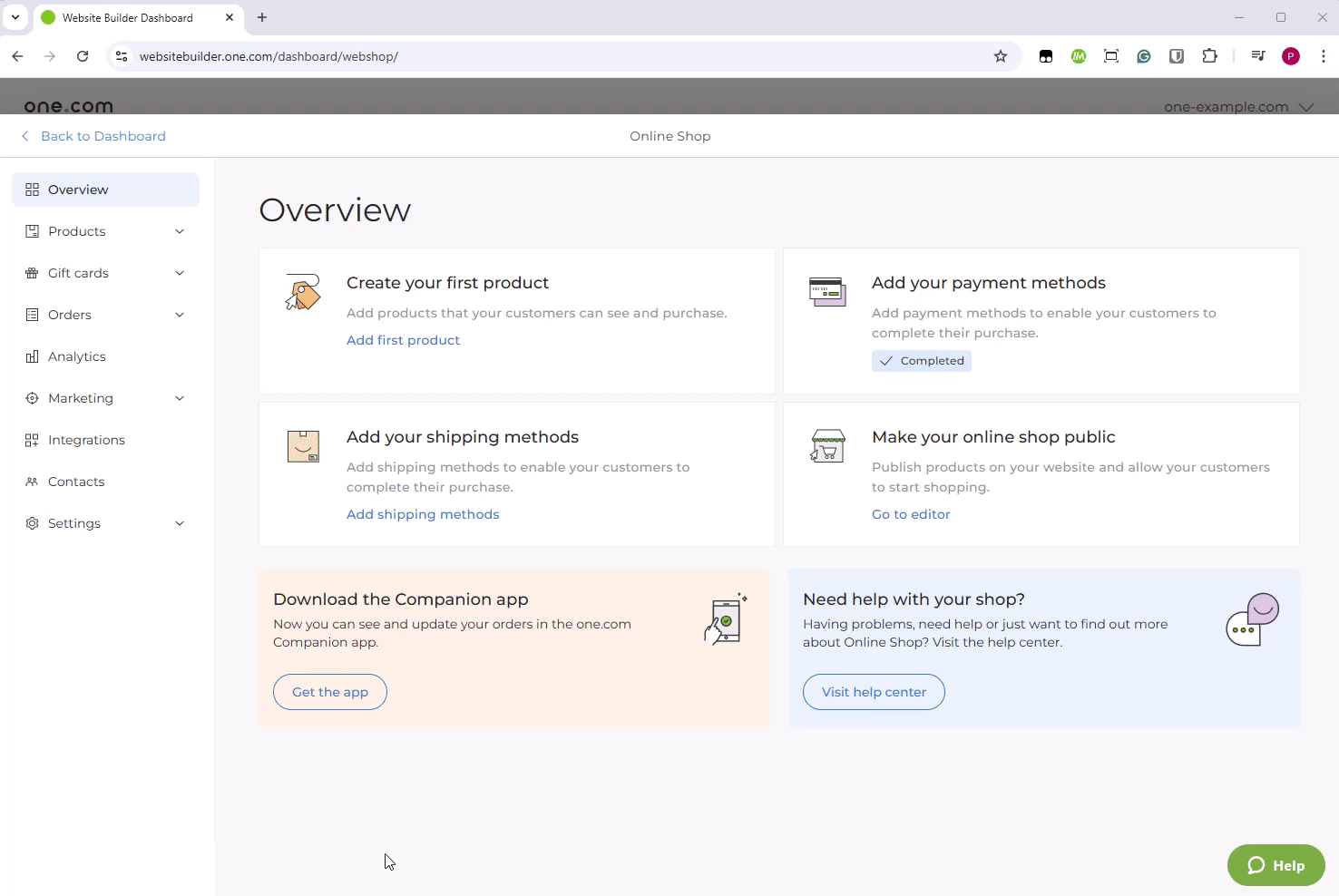Click the Orders list icon
The height and width of the screenshot is (896, 1339).
[x=32, y=315]
